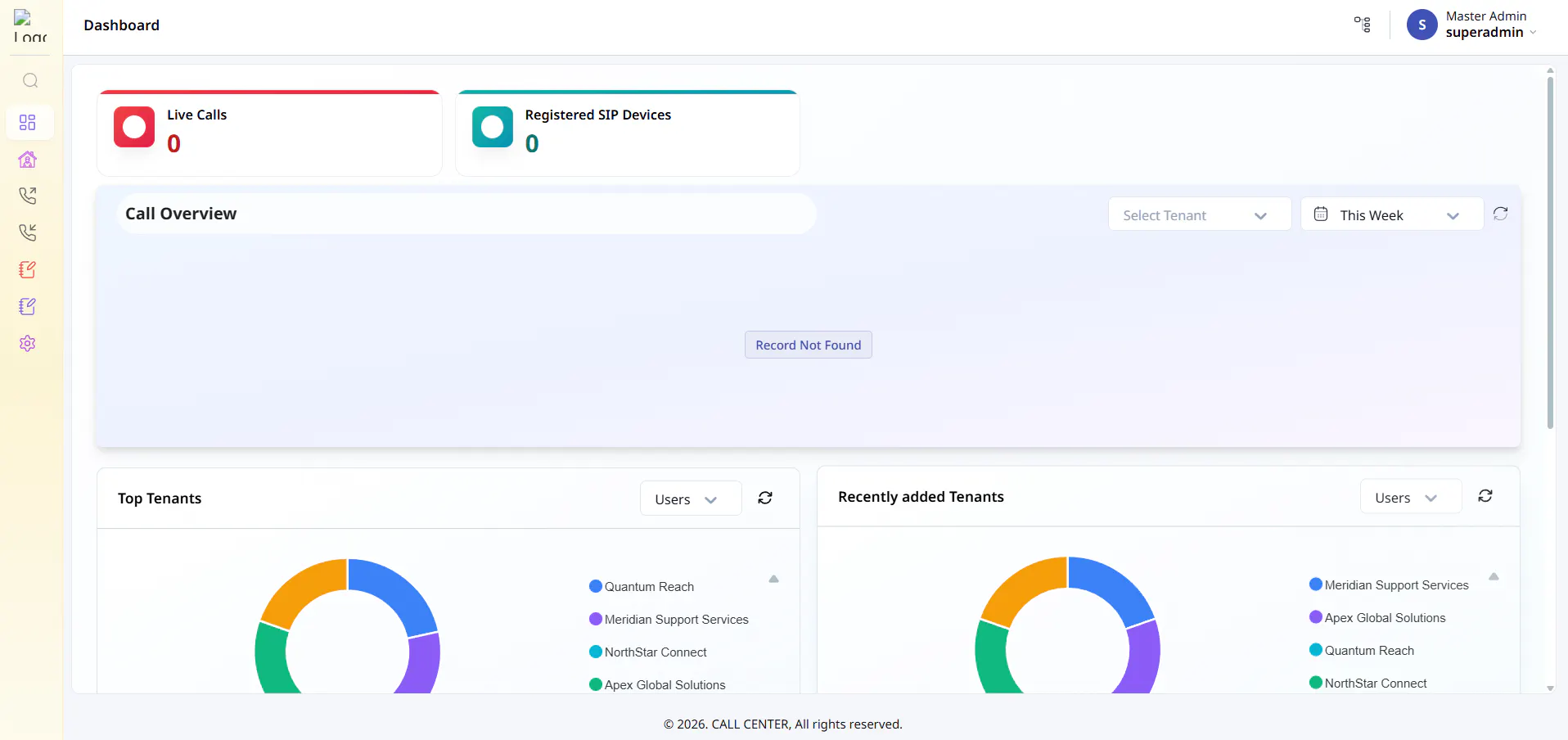Click the Registered SIP Devices teal icon
The image size is (1568, 740).
pos(493,127)
